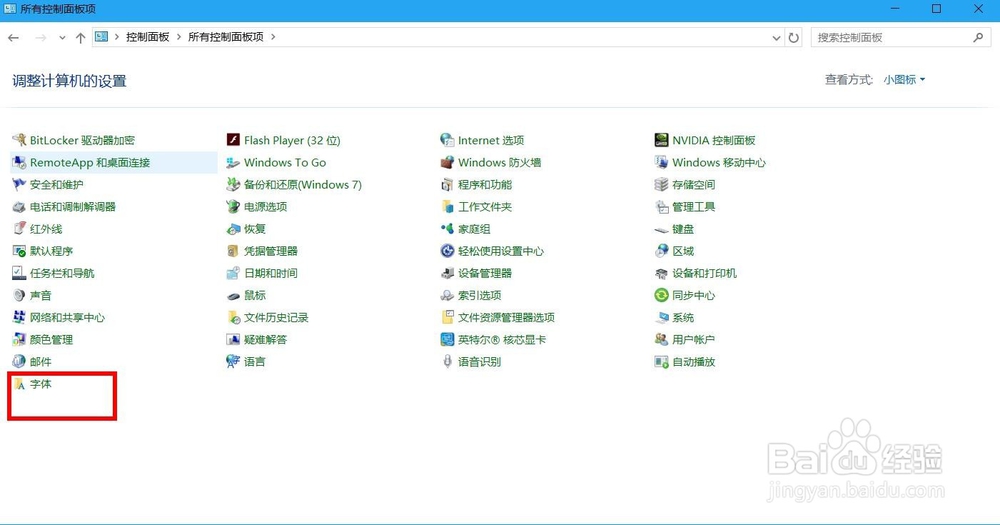Open the 同步中心 link
The width and height of the screenshot is (1000, 525).
(693, 295)
